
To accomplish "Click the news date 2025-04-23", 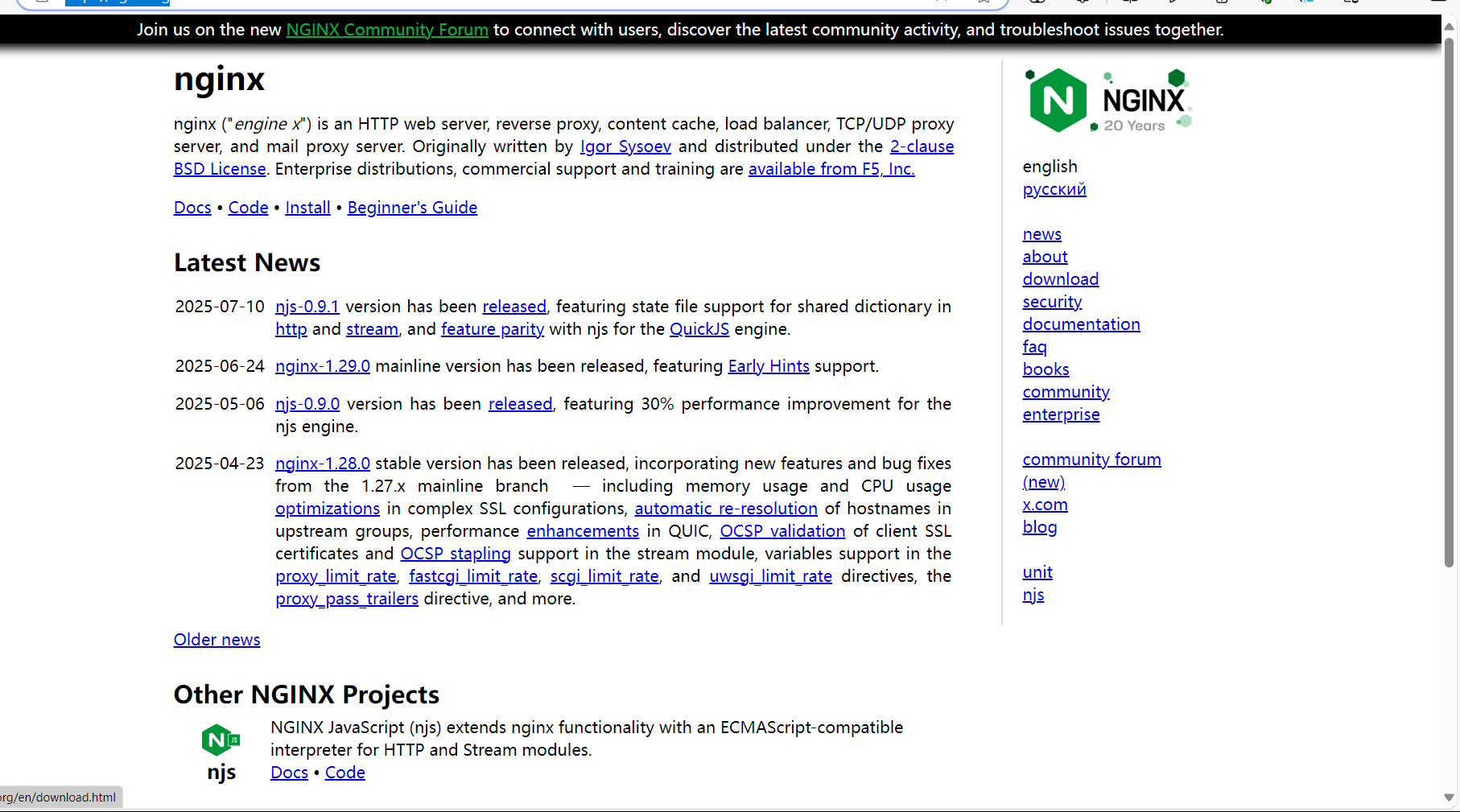I will click(220, 464).
